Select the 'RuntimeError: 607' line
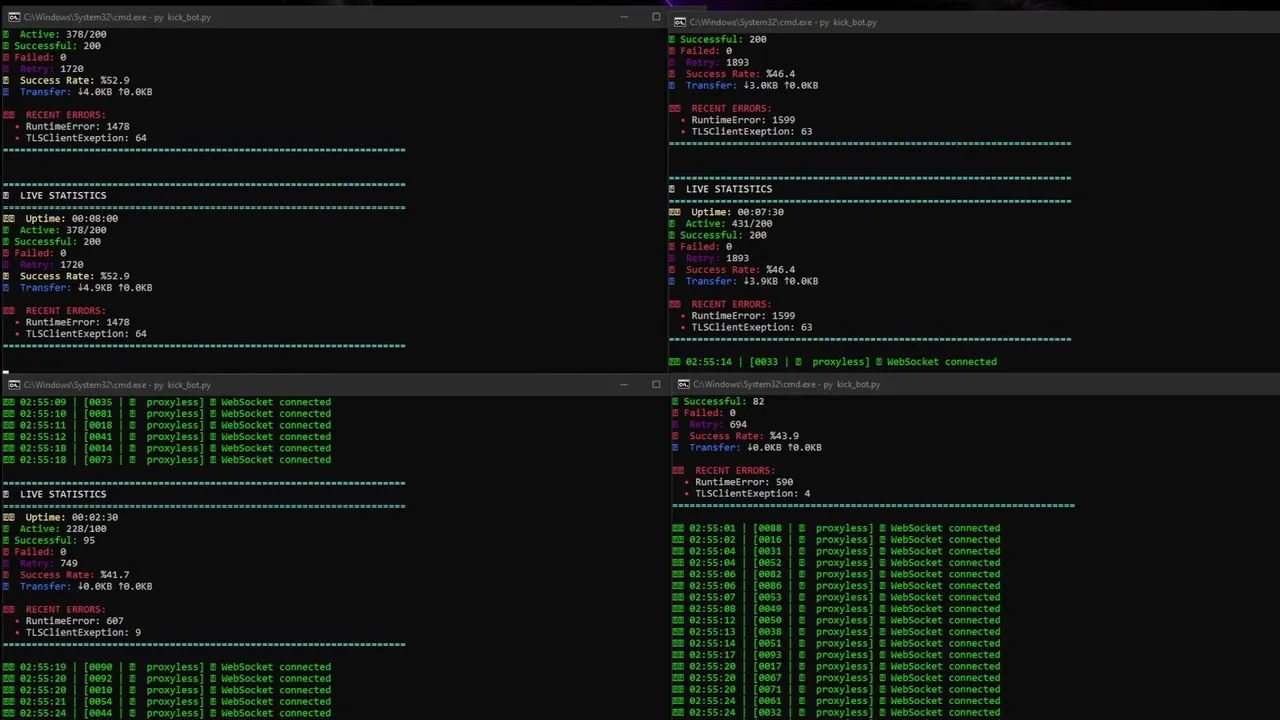1280x720 pixels. 69,621
